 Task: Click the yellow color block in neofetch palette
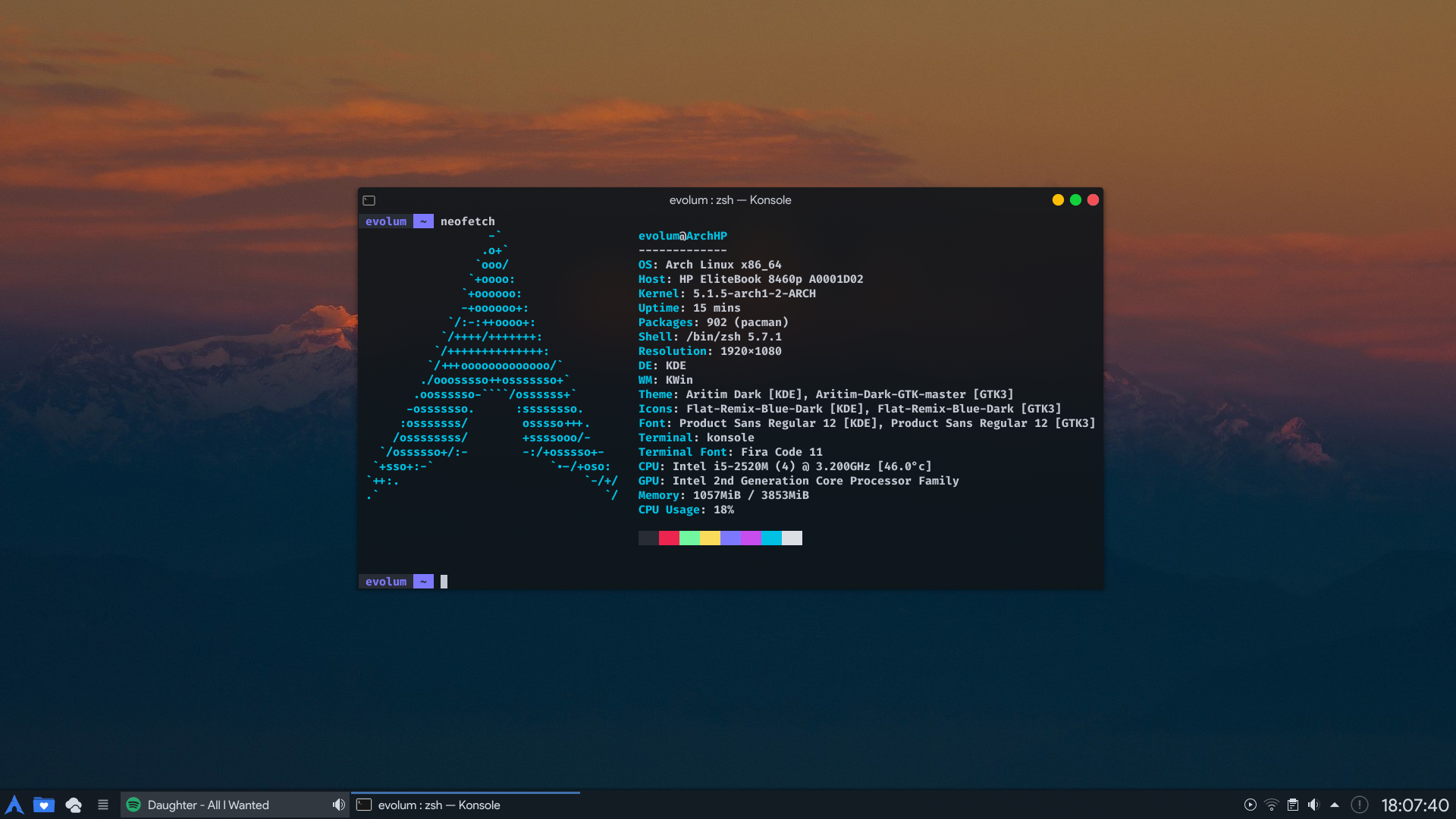[x=710, y=538]
